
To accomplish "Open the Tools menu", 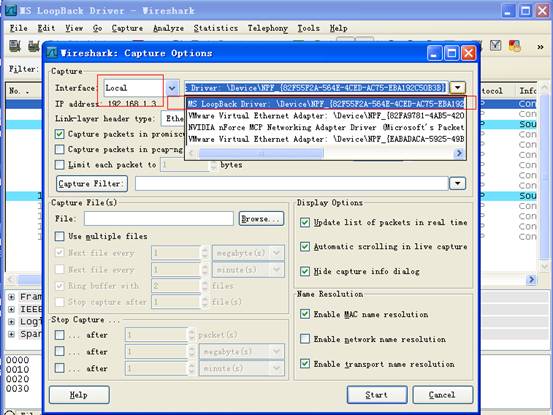I will 309,28.
